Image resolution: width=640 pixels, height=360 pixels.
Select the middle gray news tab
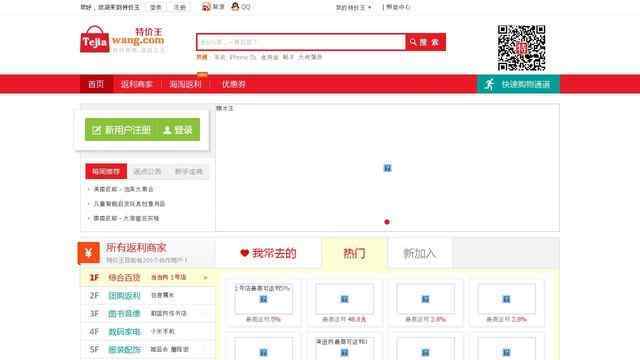147,171
